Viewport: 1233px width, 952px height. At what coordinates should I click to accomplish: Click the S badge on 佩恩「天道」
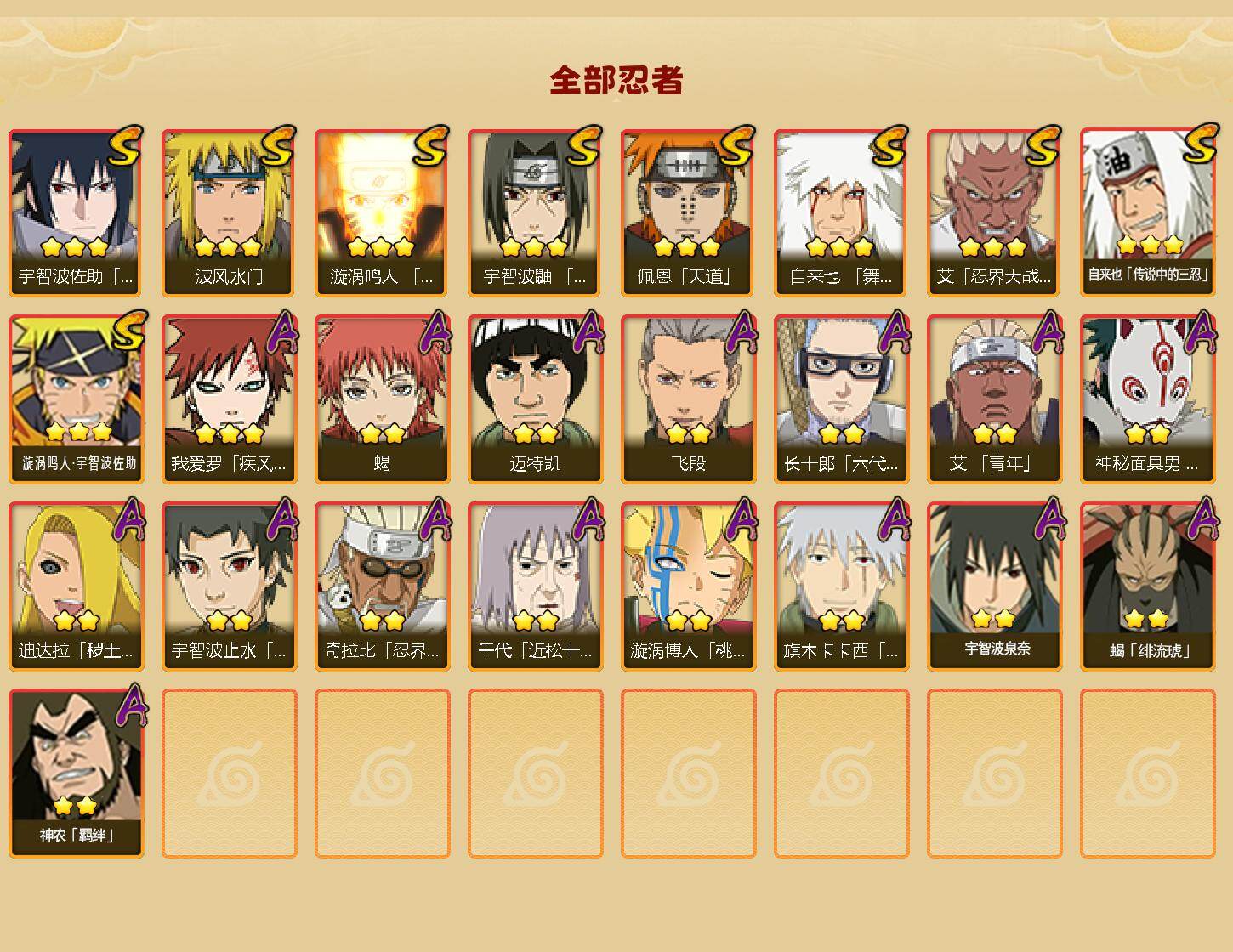pos(737,145)
